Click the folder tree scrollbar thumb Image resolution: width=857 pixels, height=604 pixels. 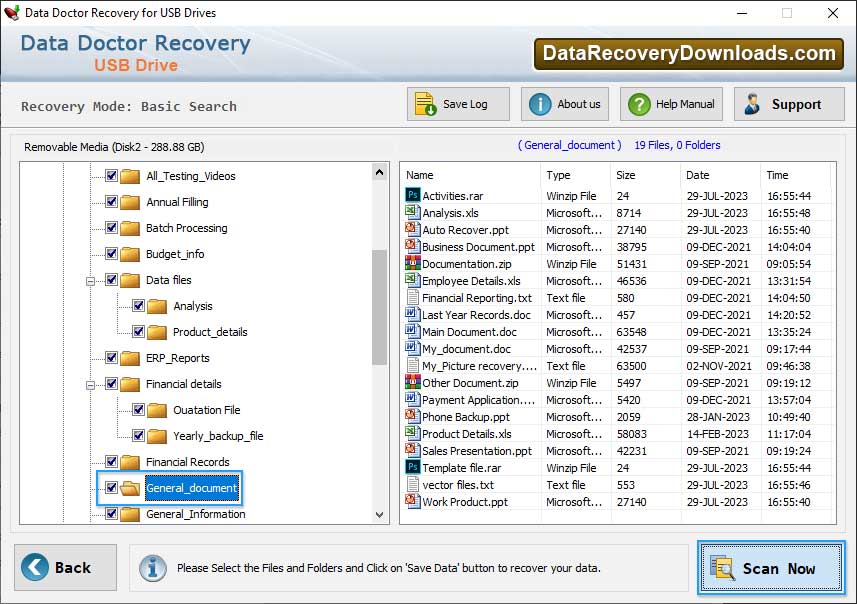click(379, 307)
